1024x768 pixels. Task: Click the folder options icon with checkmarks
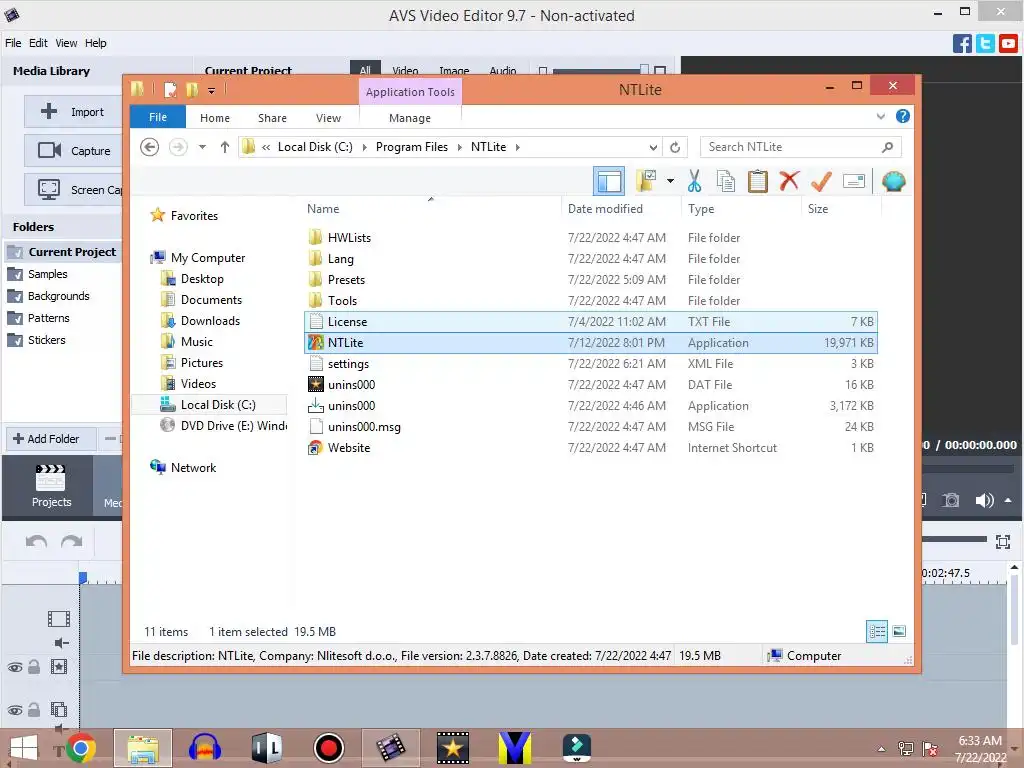click(x=646, y=181)
